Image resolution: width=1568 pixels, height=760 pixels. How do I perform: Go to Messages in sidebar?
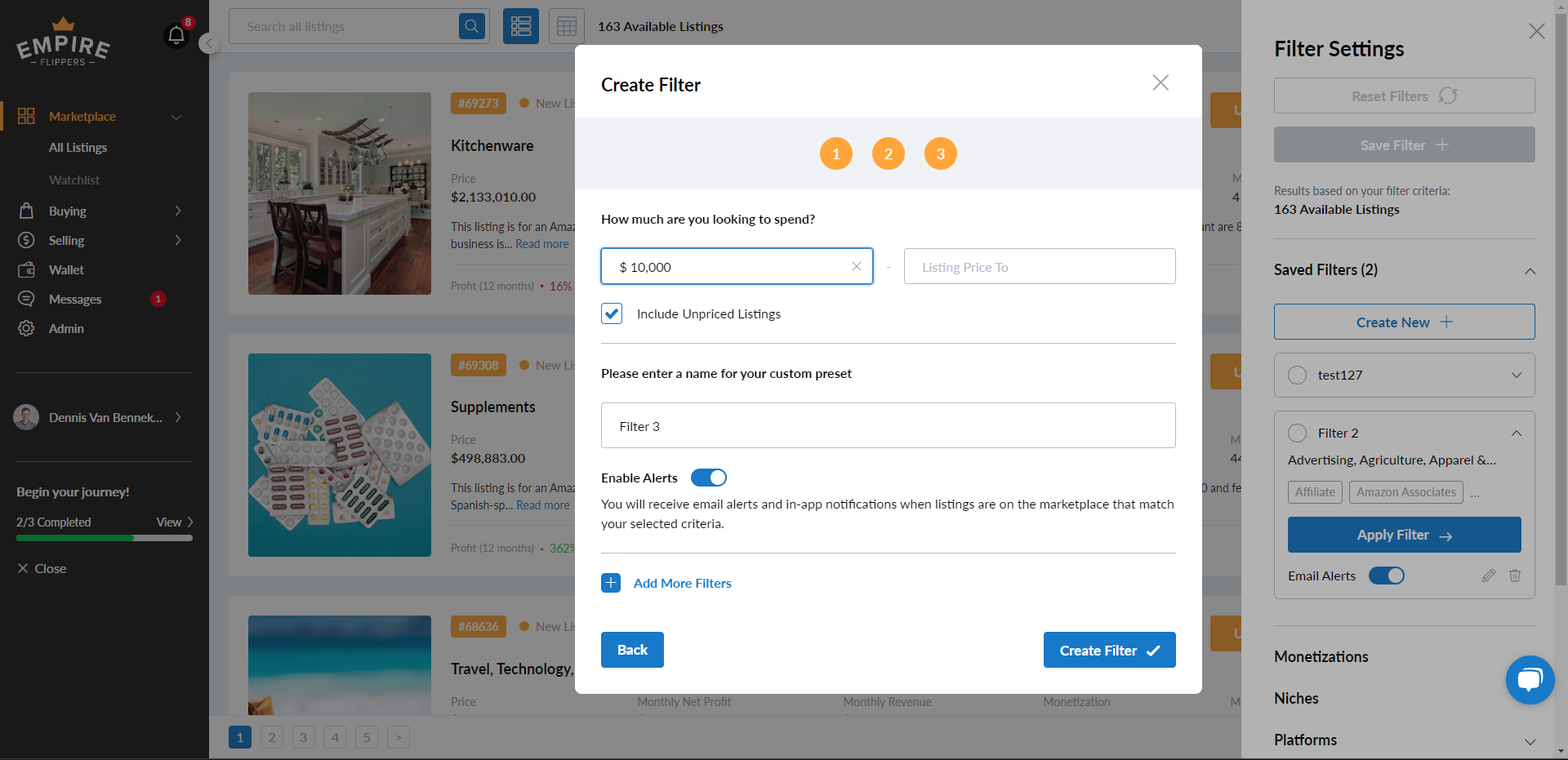[x=75, y=300]
